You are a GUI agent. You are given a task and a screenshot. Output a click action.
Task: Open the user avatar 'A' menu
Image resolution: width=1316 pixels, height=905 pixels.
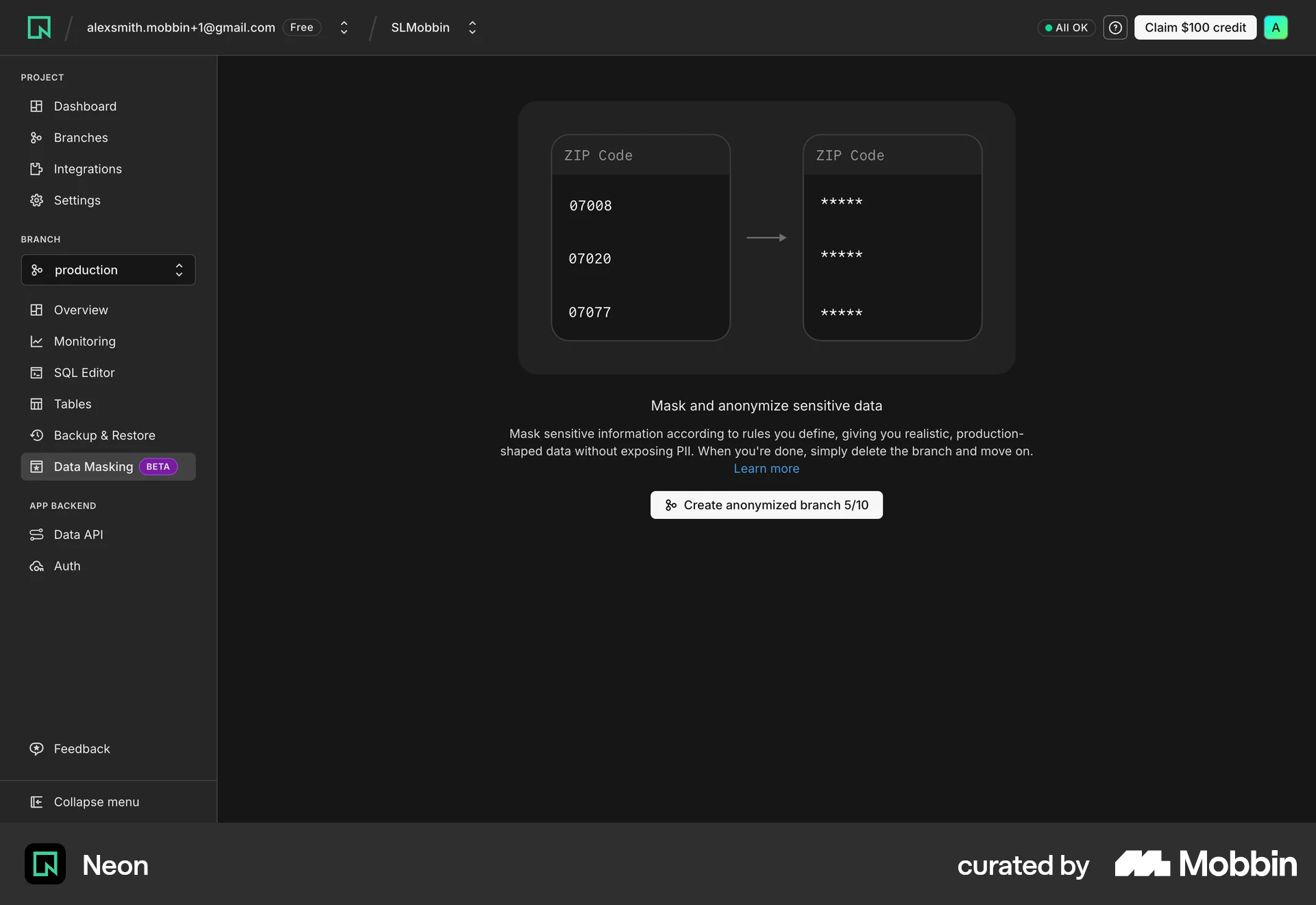[x=1276, y=27]
